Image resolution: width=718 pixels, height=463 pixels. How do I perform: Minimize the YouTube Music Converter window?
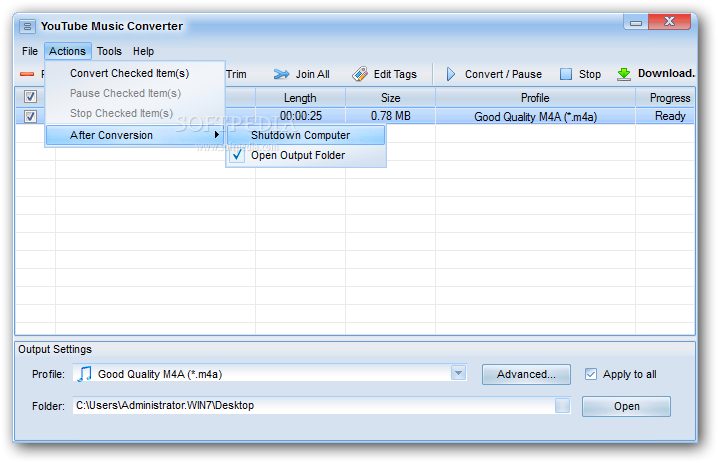(636, 22)
